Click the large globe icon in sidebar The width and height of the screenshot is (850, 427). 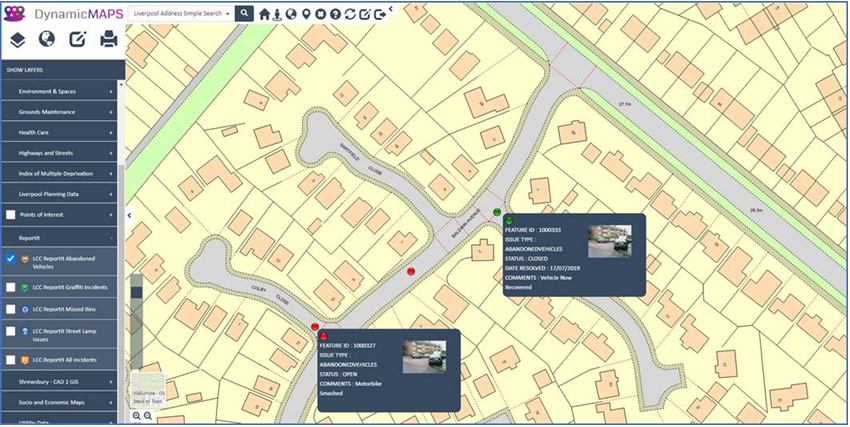click(47, 39)
